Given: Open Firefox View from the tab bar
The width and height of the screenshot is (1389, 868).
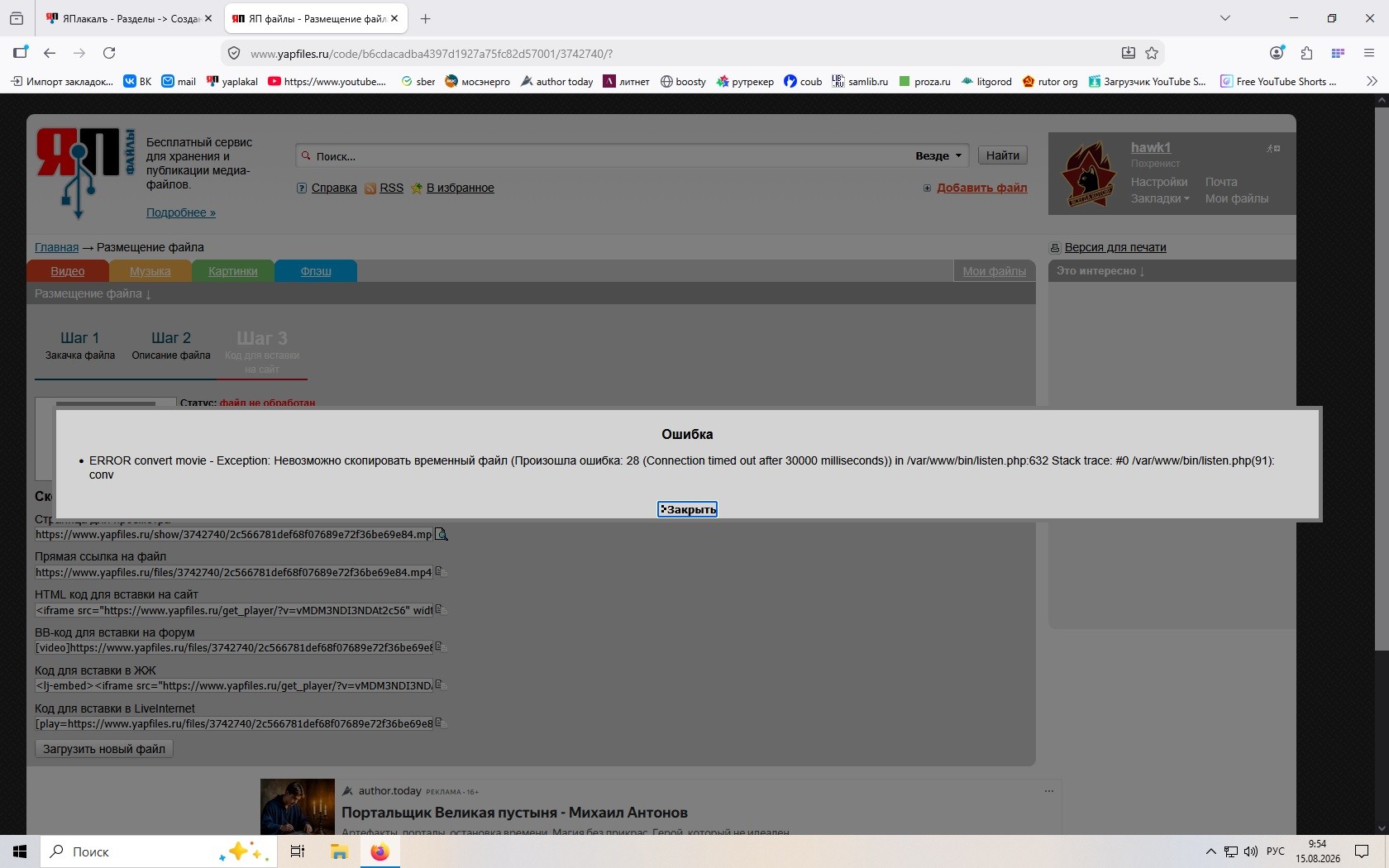Looking at the screenshot, I should click(x=17, y=18).
